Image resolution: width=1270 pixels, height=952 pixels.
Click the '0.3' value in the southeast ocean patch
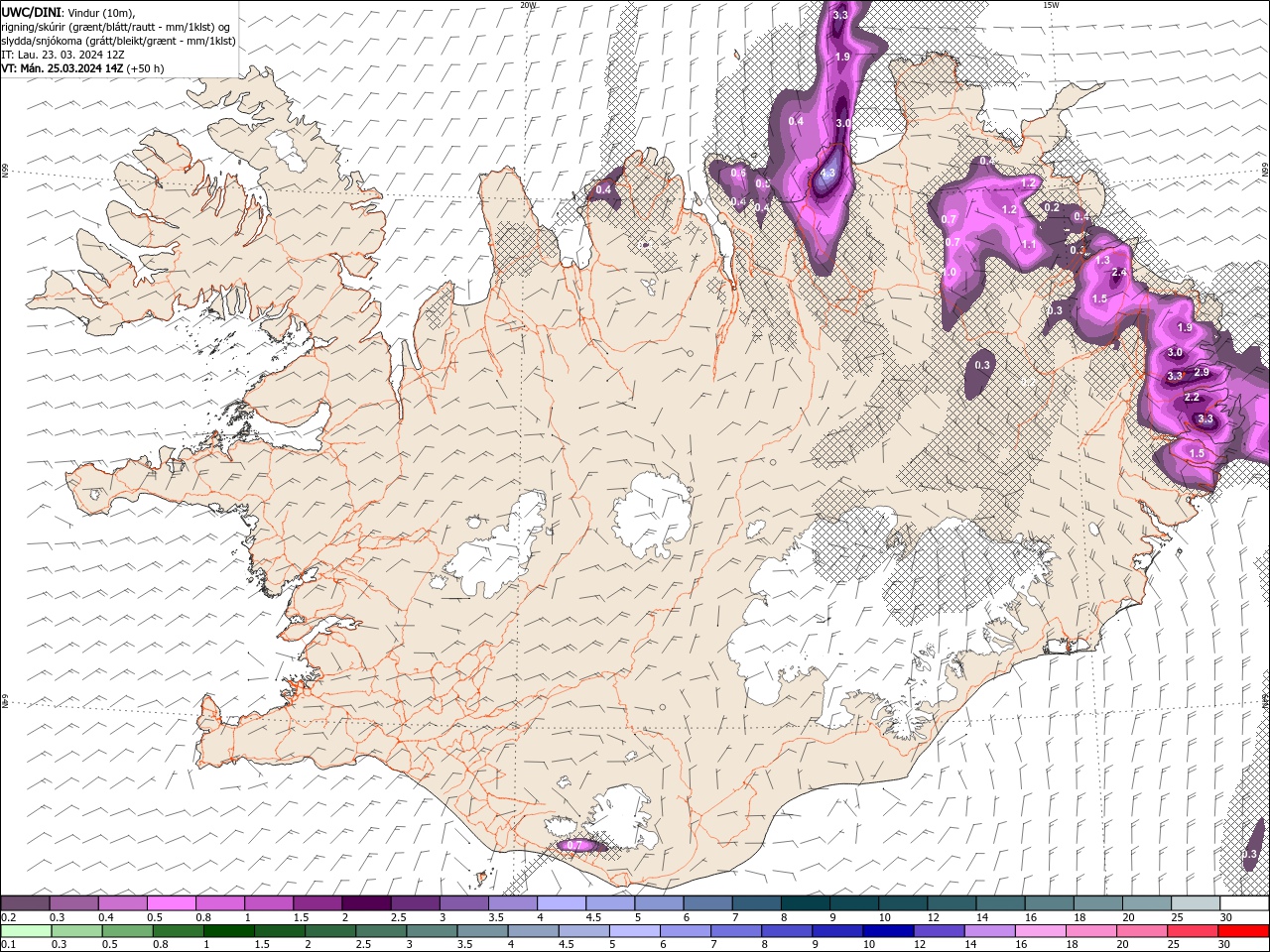1250,854
